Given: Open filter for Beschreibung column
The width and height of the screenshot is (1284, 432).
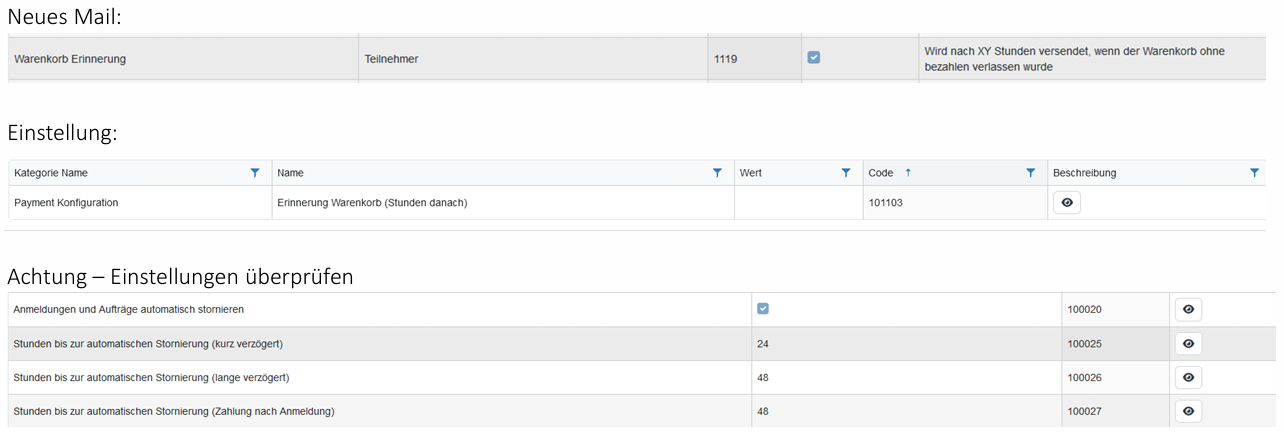Looking at the screenshot, I should 1254,173.
